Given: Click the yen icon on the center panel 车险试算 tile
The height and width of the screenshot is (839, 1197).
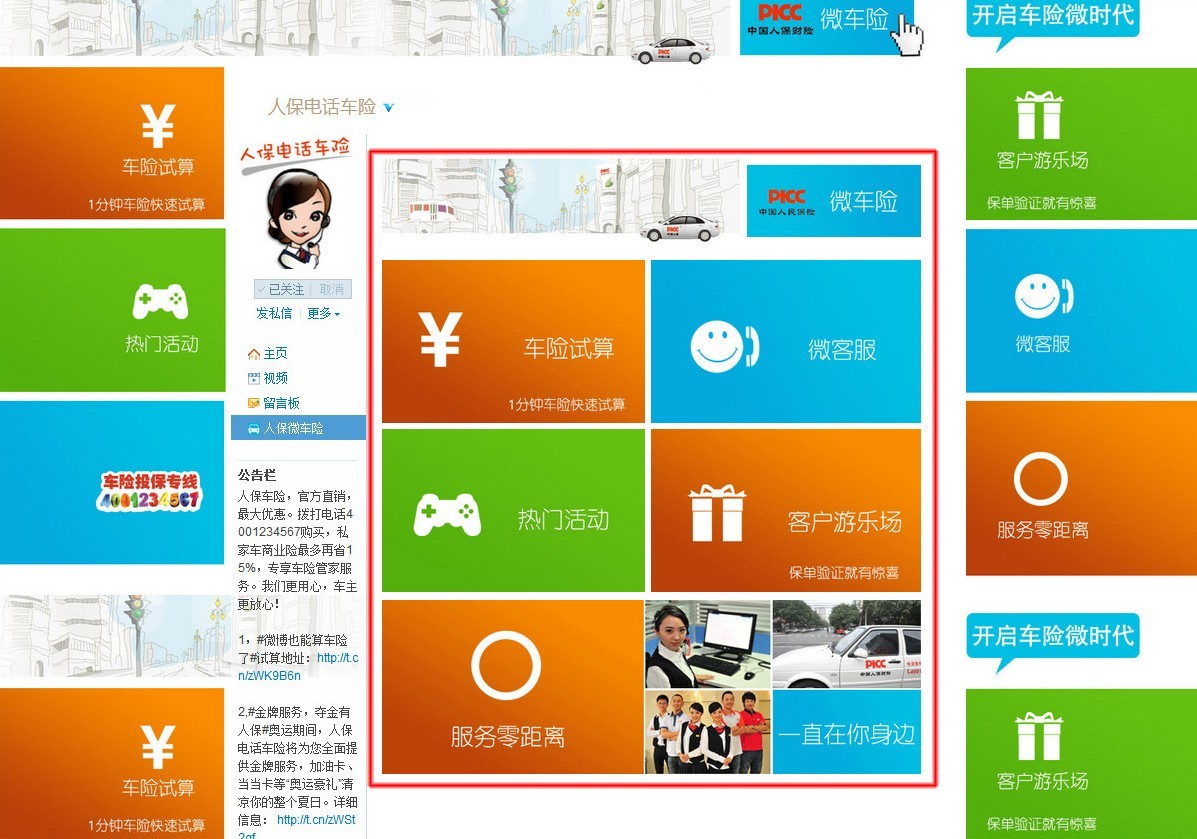Looking at the screenshot, I should (x=440, y=340).
